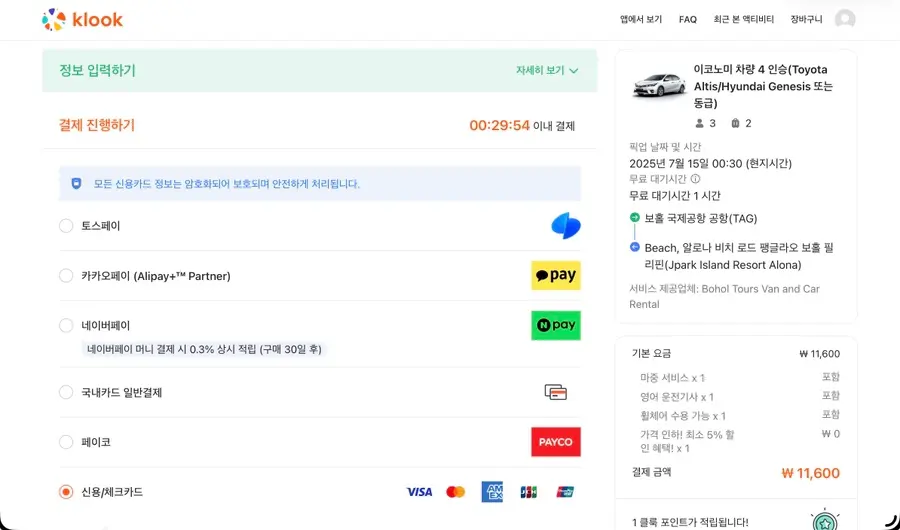The height and width of the screenshot is (530, 900).
Task: Select the 네이버페이 radio option
Action: [66, 326]
